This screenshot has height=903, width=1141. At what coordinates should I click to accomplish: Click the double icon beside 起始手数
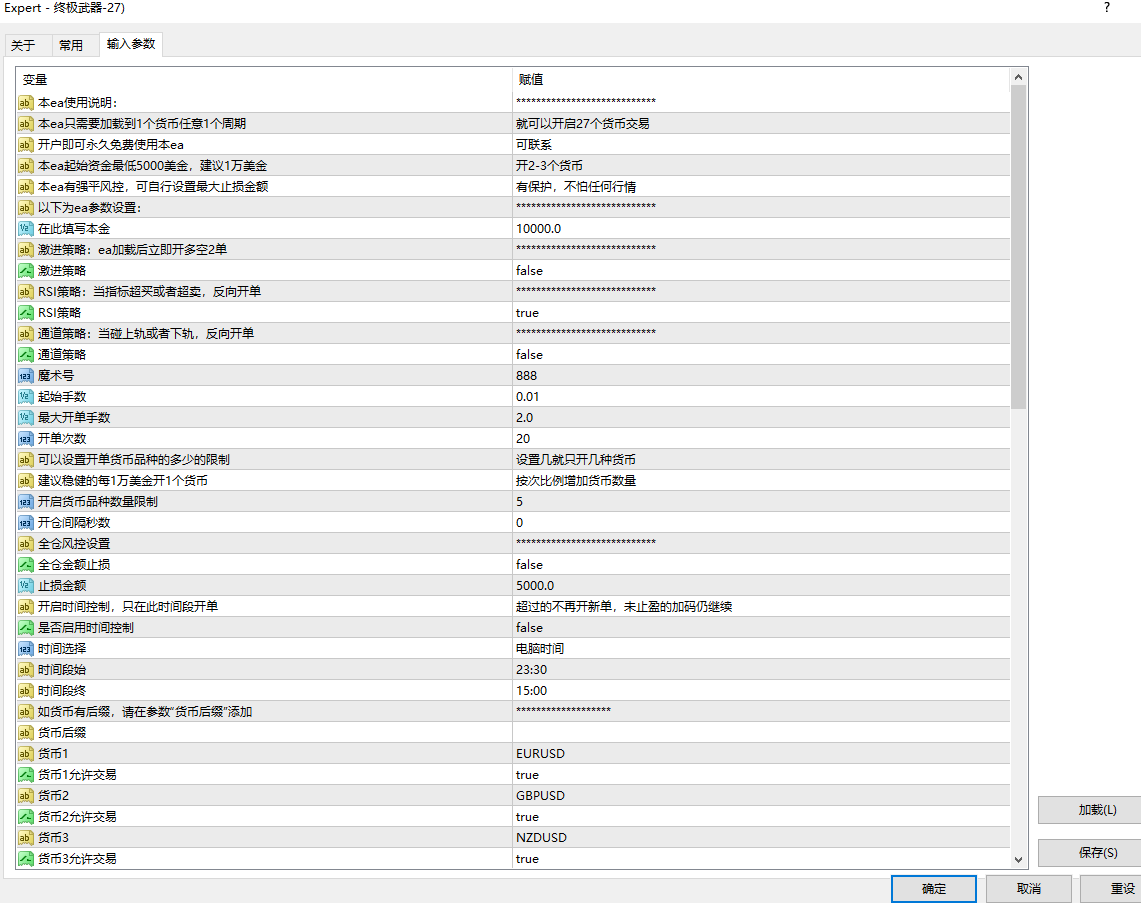[x=25, y=397]
